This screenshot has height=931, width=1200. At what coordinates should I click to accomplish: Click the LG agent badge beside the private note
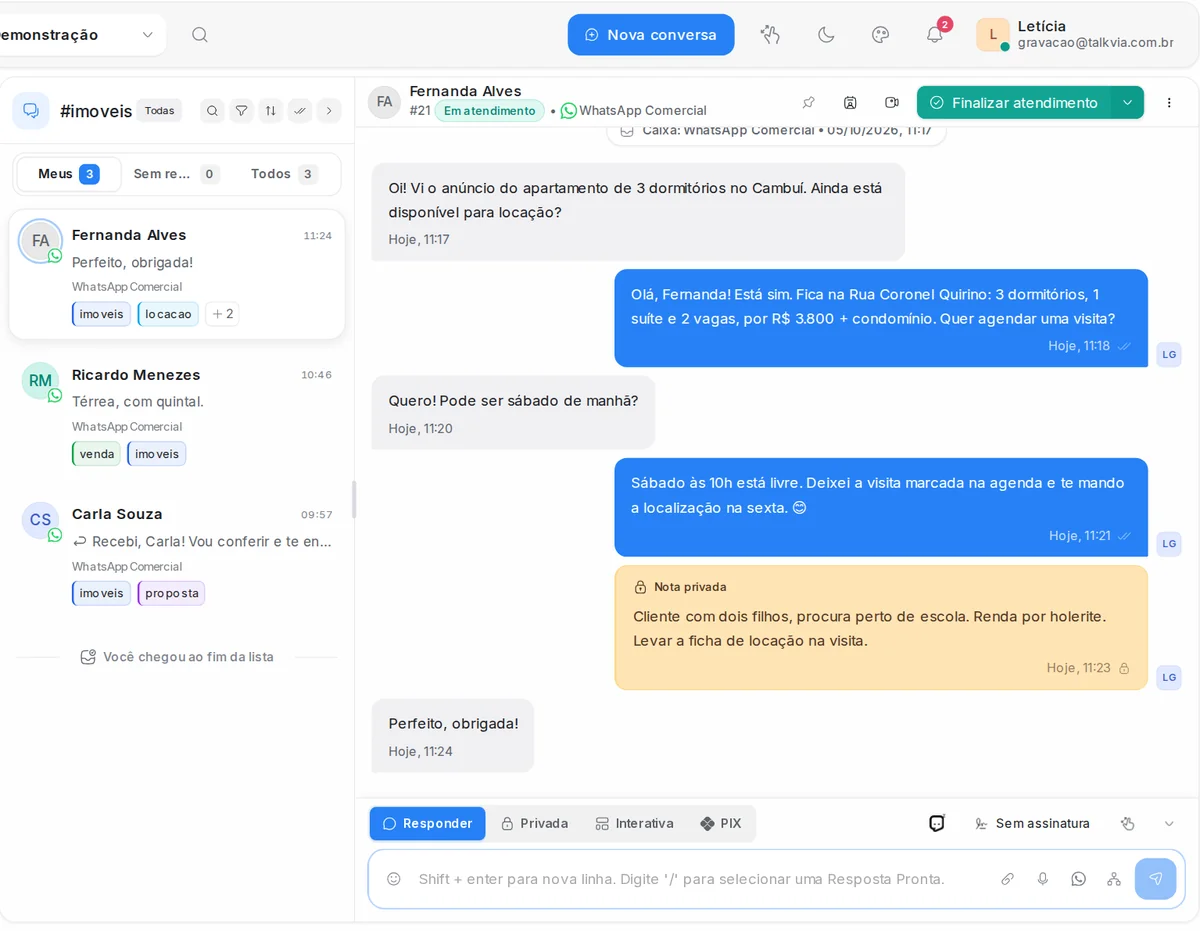(1169, 677)
